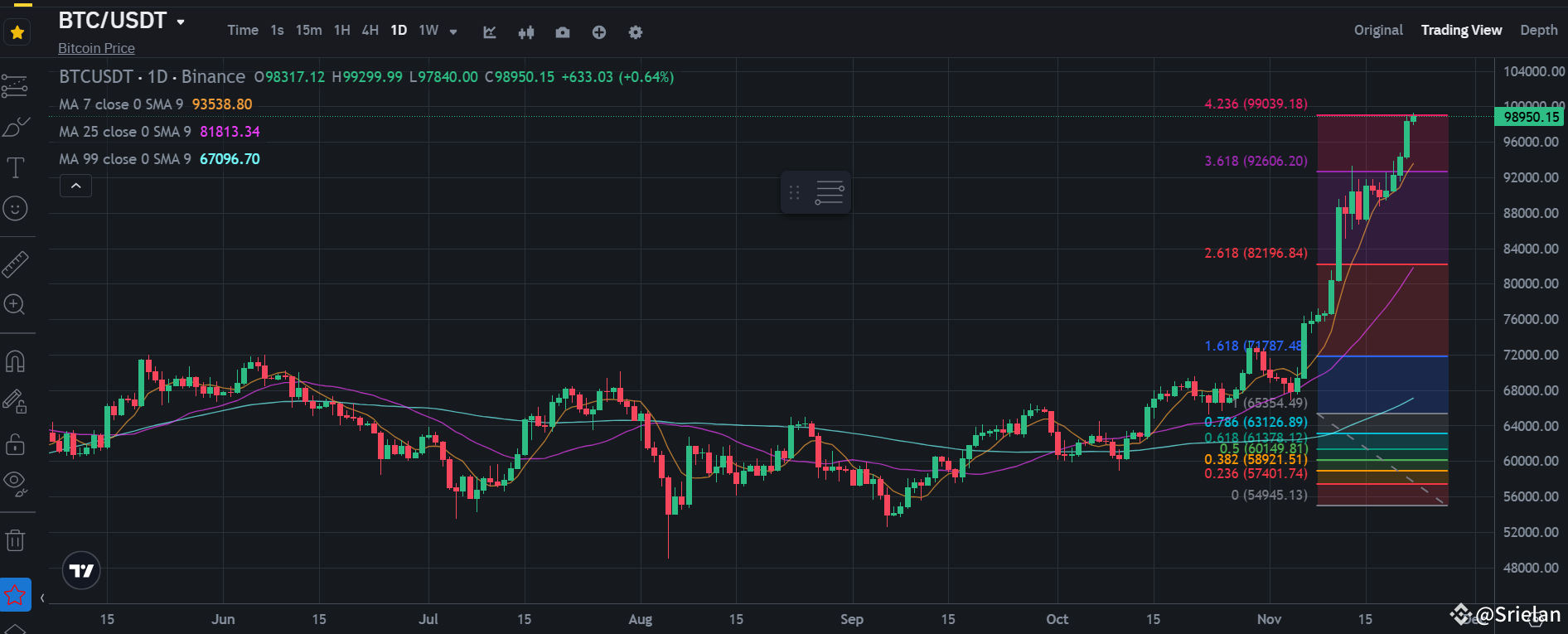Click the Jun date on time axis
Image resolution: width=1568 pixels, height=634 pixels.
click(223, 619)
